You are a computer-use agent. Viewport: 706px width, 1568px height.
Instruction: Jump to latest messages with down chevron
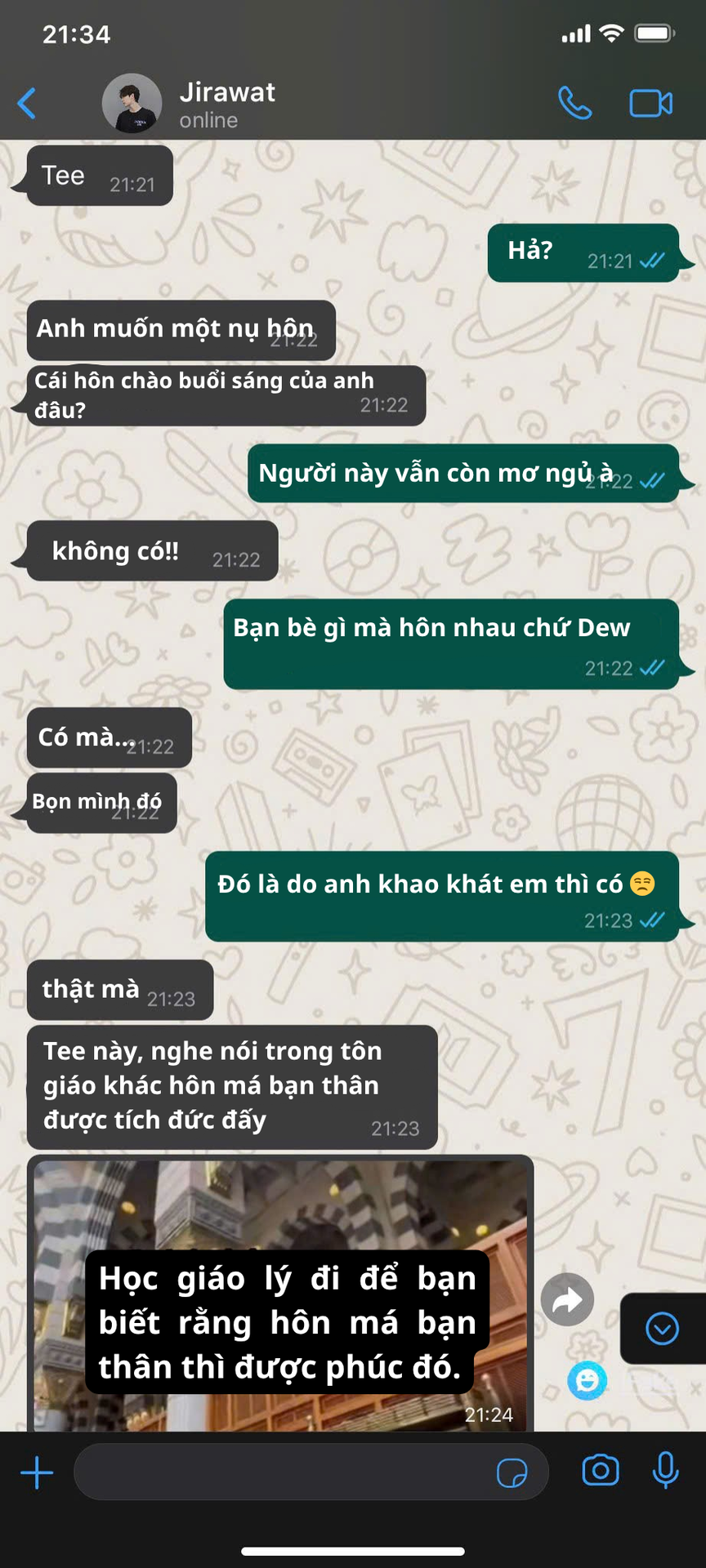pos(663,1329)
